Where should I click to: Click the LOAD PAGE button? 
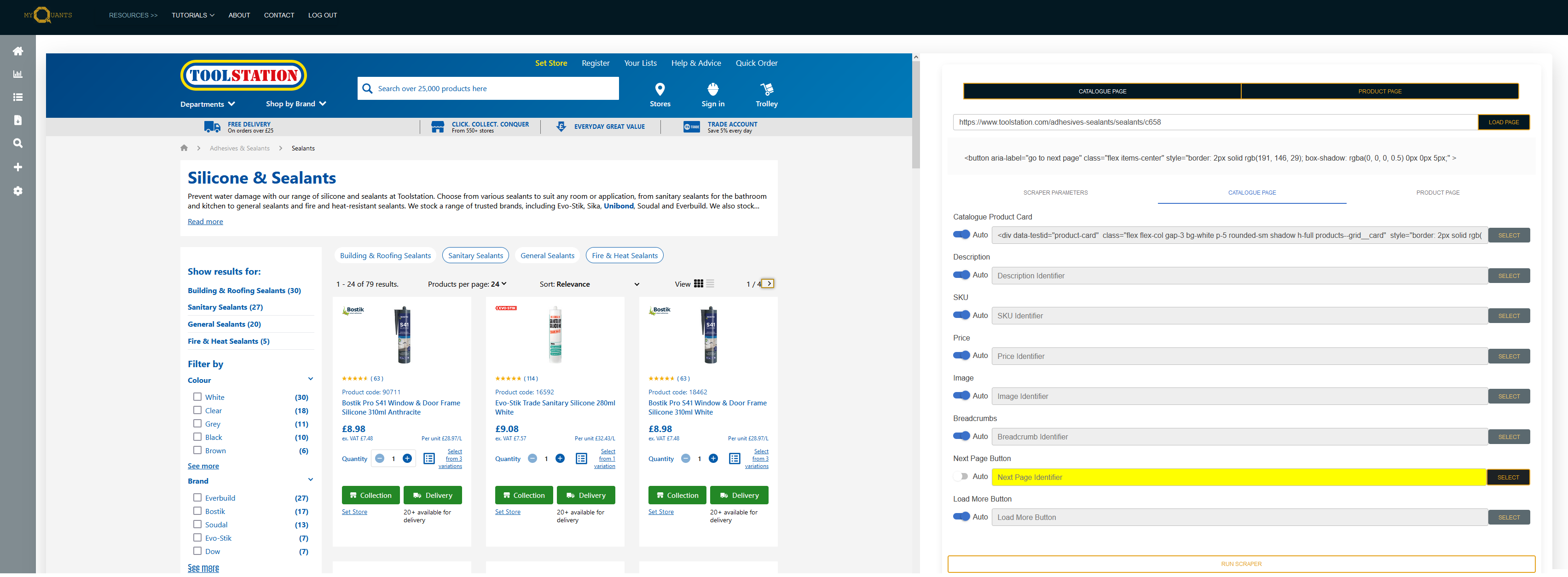[1504, 122]
